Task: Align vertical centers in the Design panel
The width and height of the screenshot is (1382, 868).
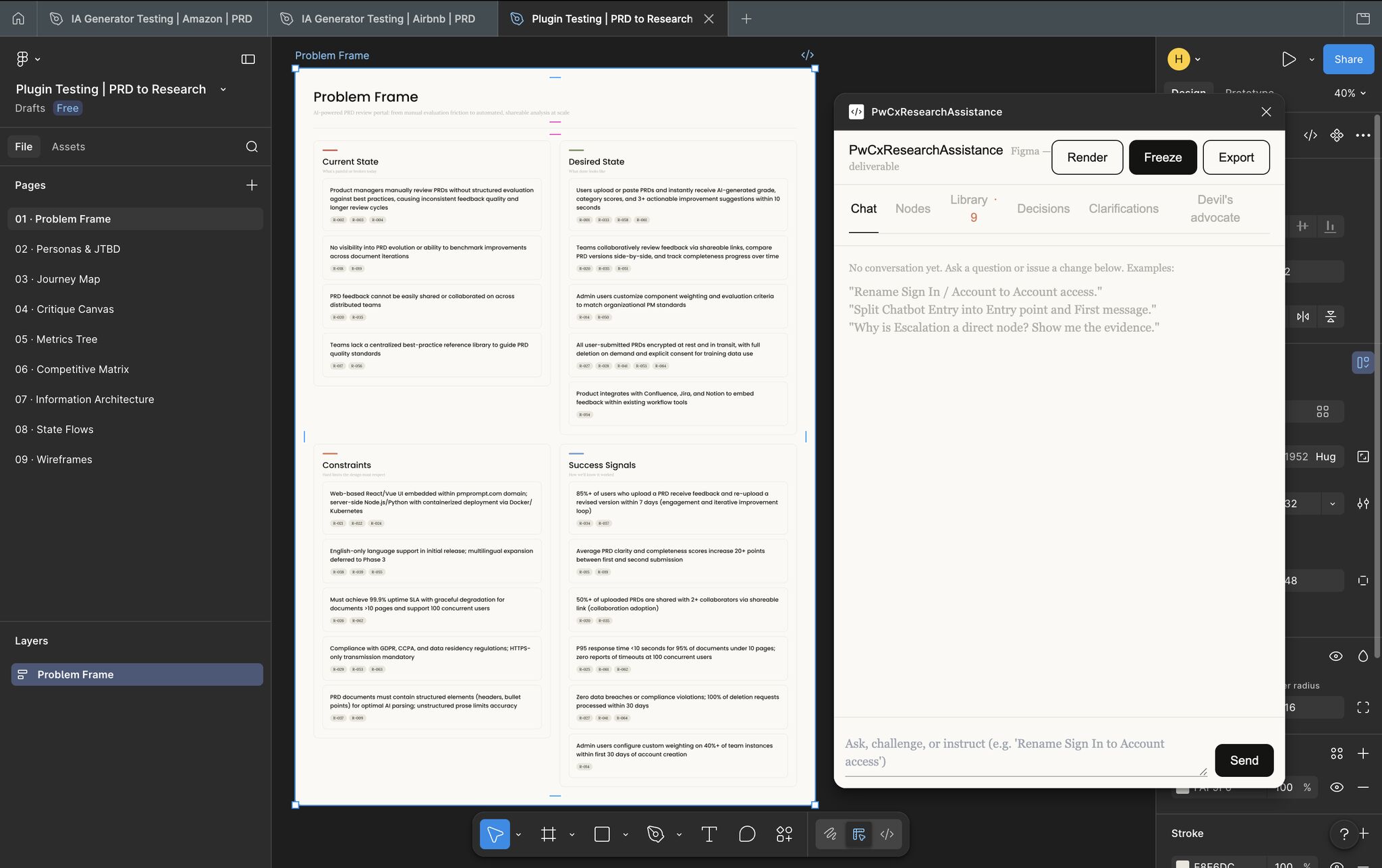Action: tap(1302, 226)
